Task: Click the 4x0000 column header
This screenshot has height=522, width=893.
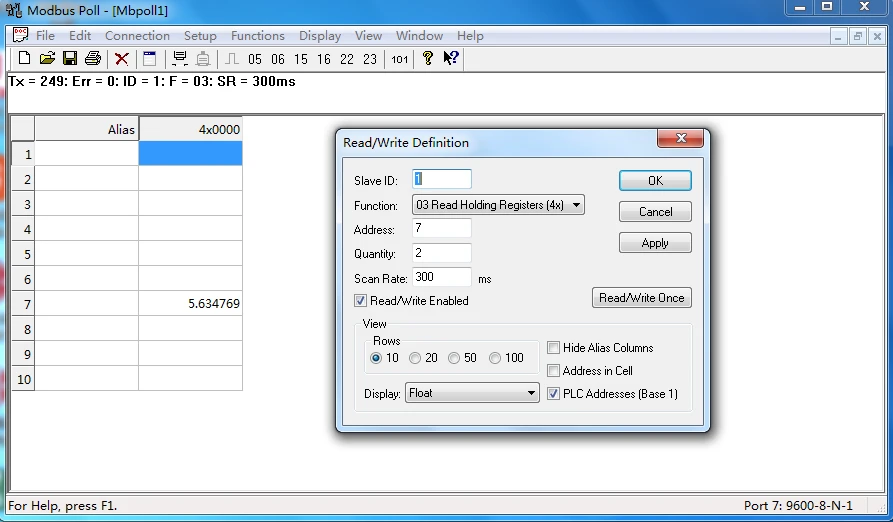Action: tap(190, 129)
